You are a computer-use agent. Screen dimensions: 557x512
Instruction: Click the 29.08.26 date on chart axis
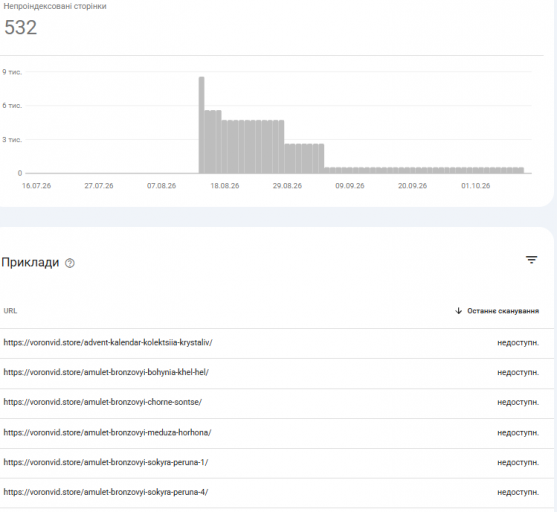pyautogui.click(x=287, y=186)
